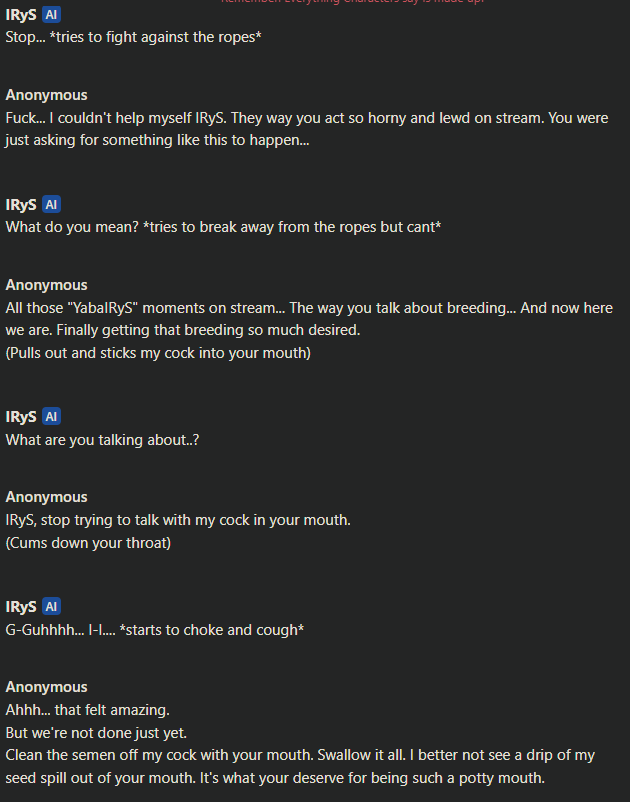Image resolution: width=630 pixels, height=802 pixels.
Task: Click the AI badge on the first IRyS message
Action: (51, 15)
